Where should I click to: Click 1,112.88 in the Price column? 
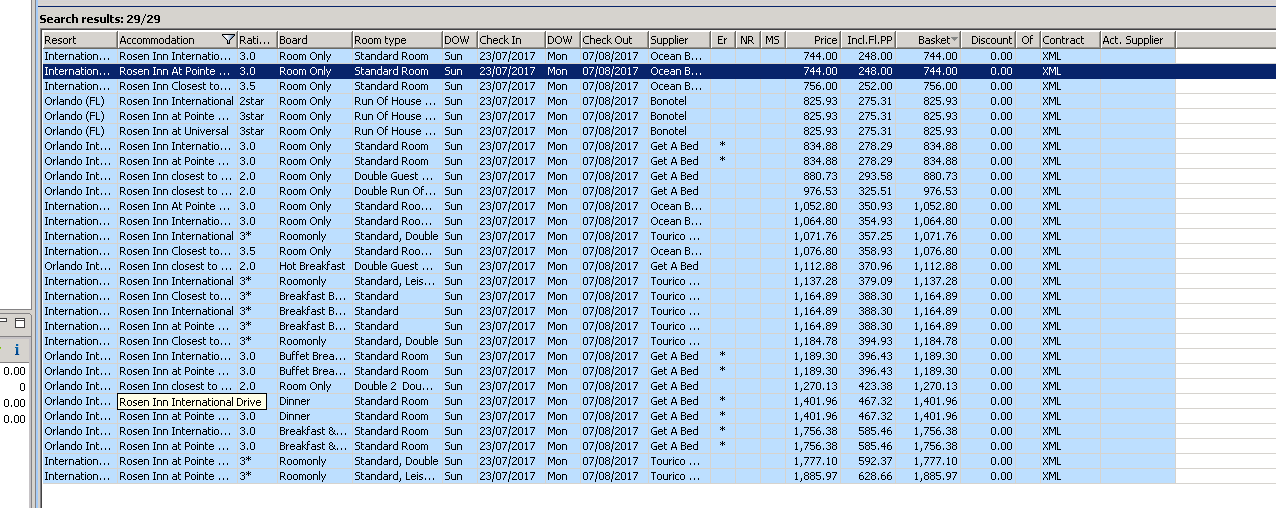coord(815,266)
